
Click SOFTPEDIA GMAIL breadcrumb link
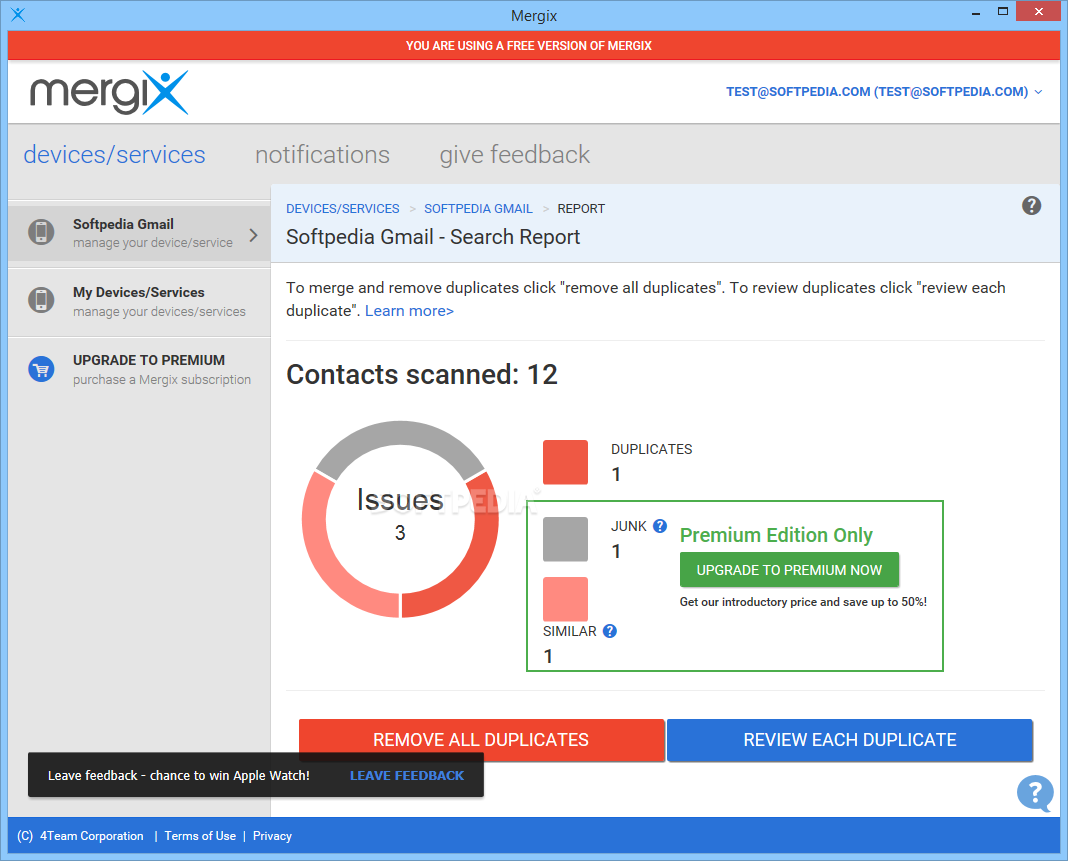tap(478, 208)
